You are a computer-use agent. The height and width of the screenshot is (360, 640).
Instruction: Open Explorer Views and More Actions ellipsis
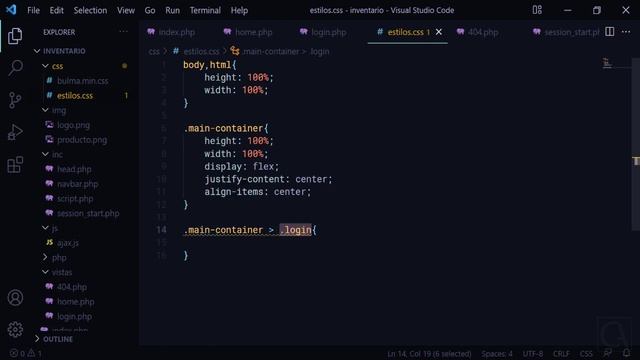[123, 32]
